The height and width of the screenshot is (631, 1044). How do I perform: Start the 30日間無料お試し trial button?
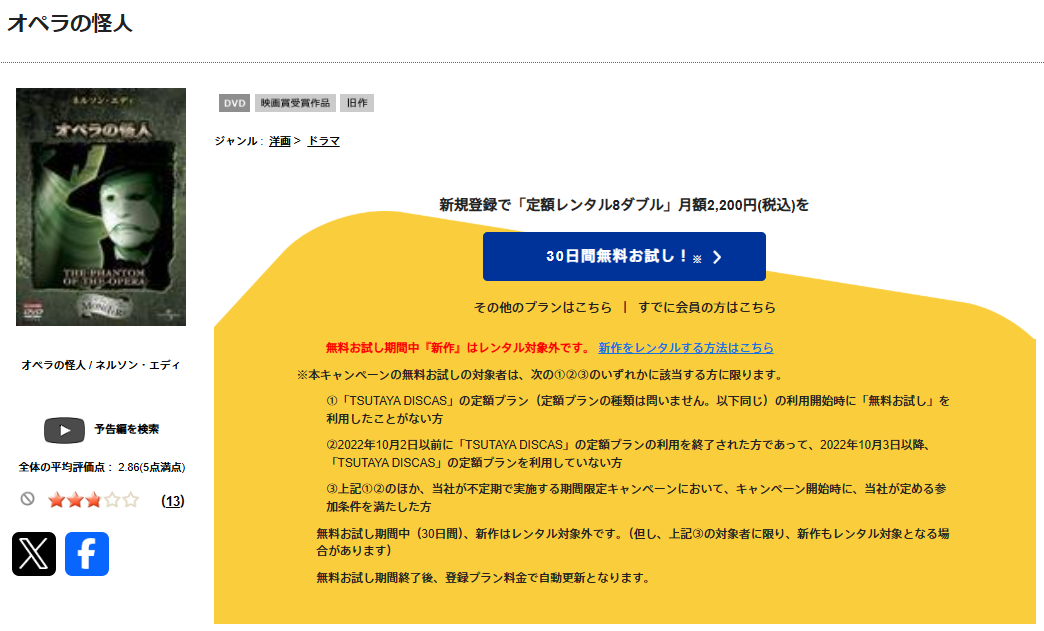click(x=624, y=256)
